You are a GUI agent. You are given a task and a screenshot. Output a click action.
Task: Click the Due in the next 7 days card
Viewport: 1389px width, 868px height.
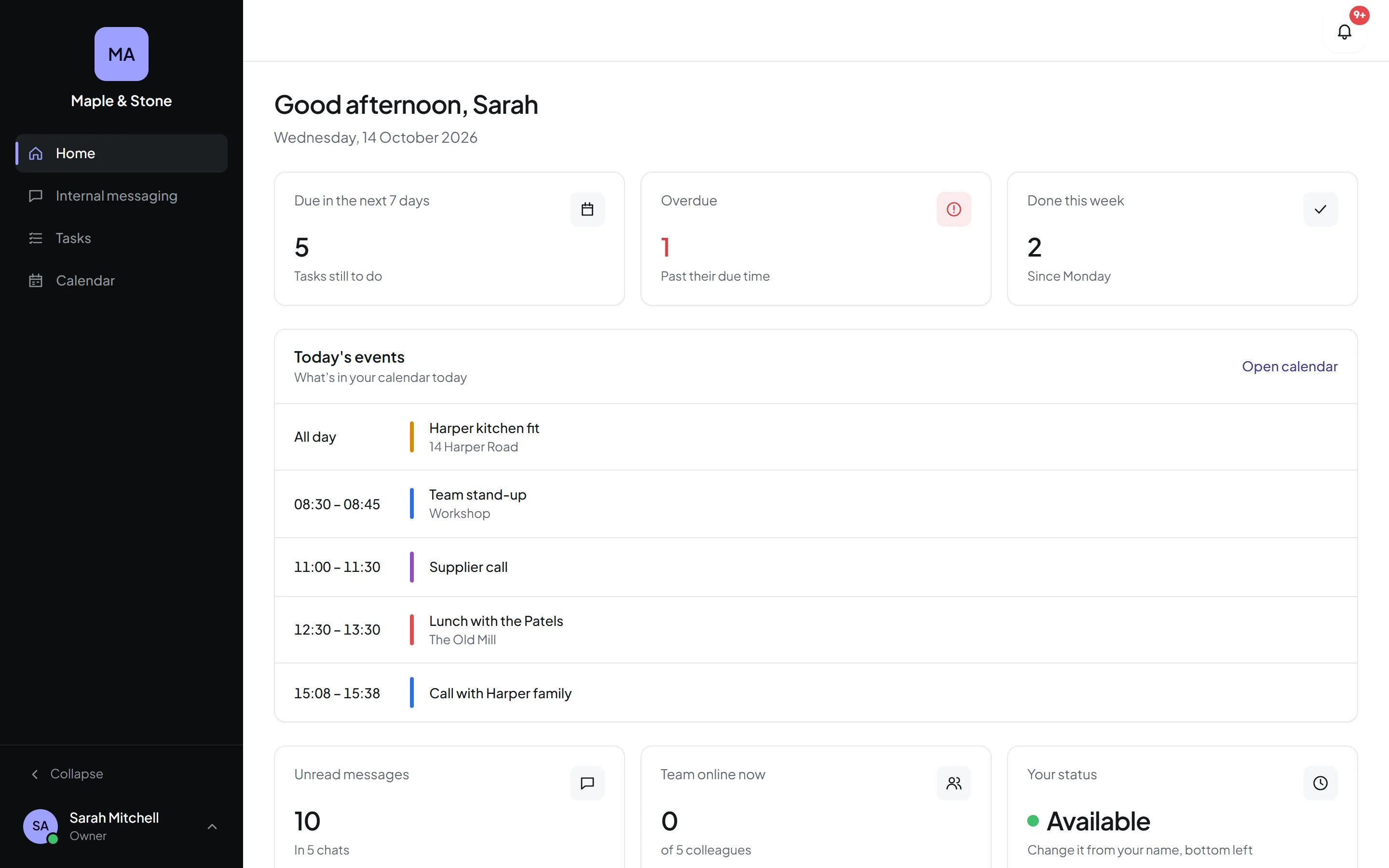(x=449, y=239)
